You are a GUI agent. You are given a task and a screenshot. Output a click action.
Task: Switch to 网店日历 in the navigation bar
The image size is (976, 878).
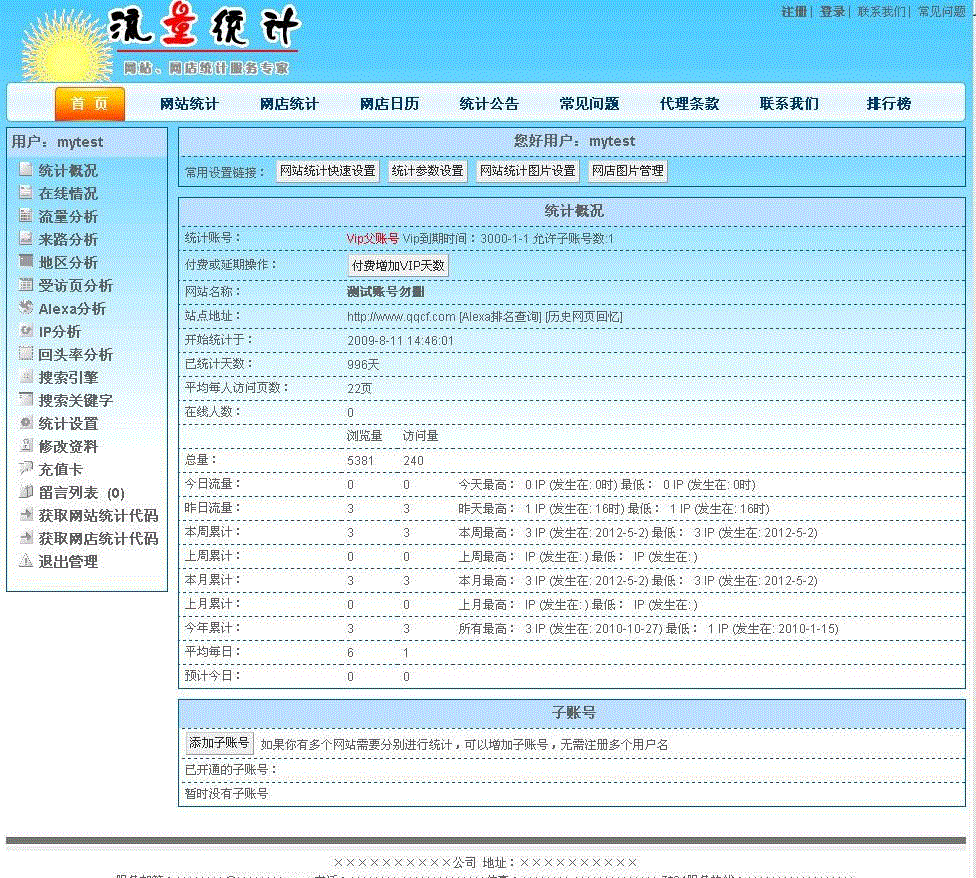click(389, 104)
